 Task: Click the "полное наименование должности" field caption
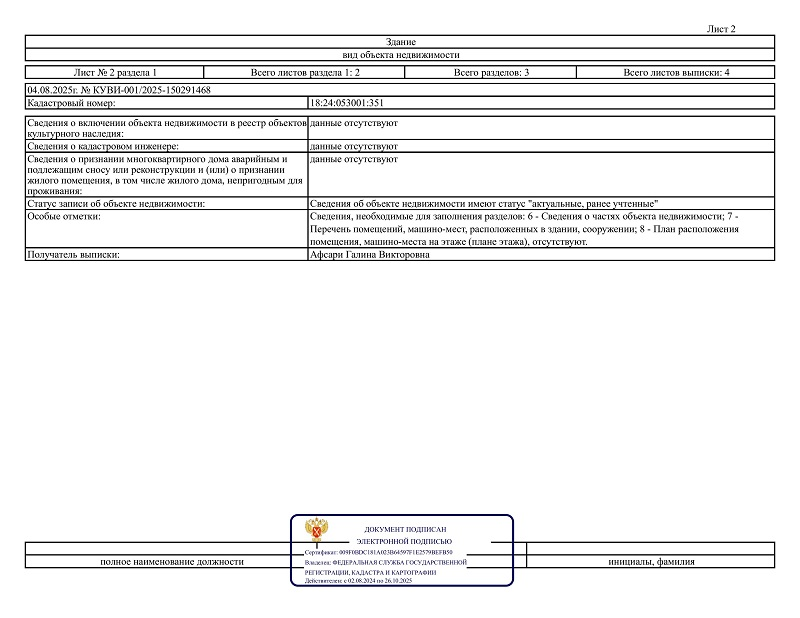[x=172, y=562]
